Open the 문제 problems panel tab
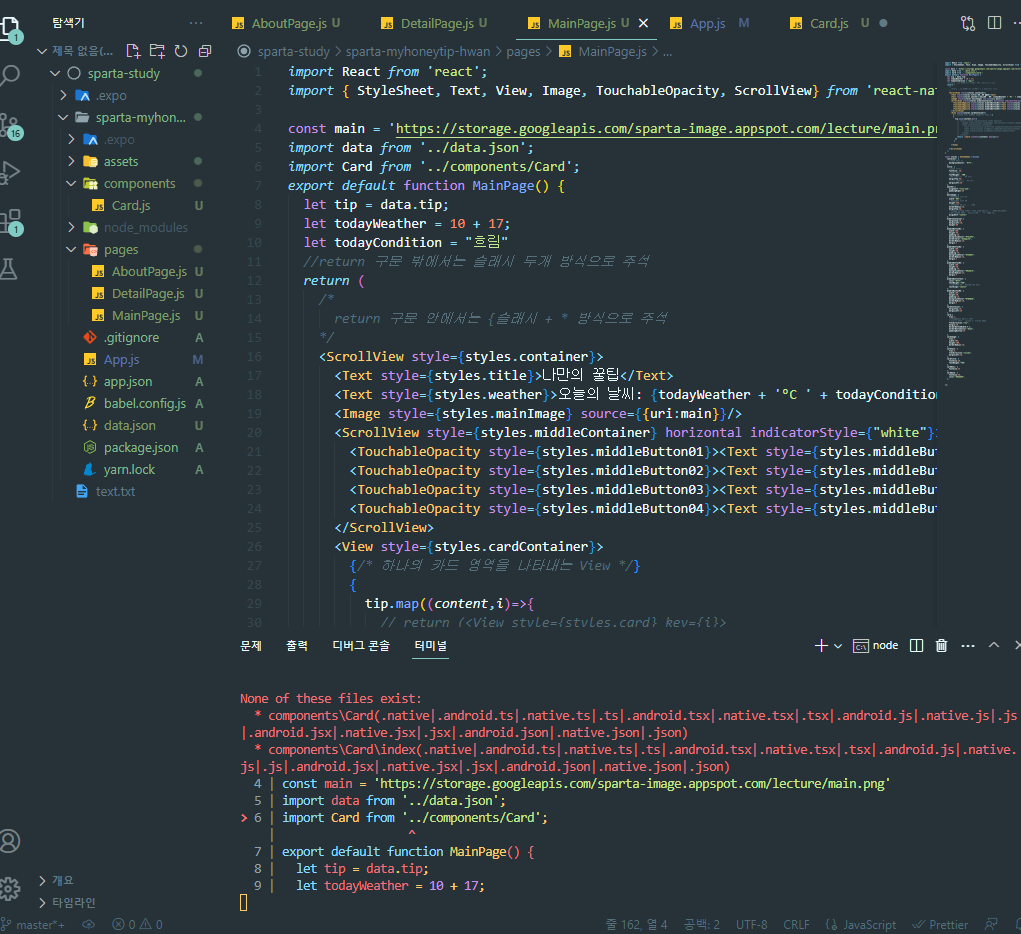 251,645
